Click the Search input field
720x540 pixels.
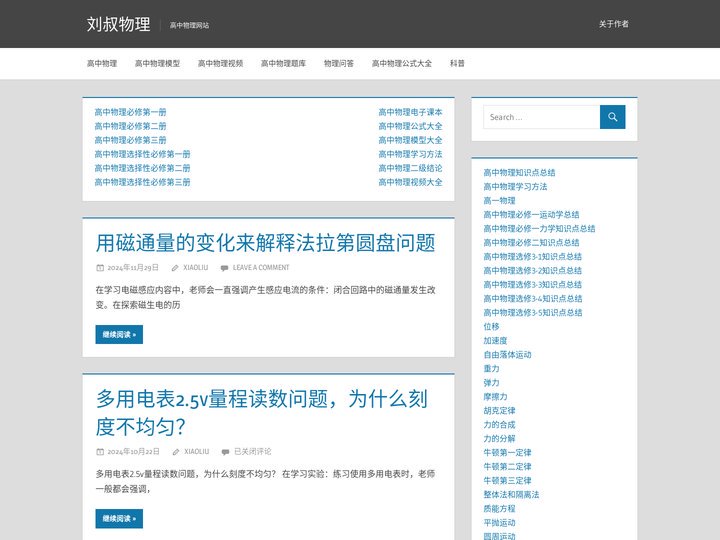point(541,117)
